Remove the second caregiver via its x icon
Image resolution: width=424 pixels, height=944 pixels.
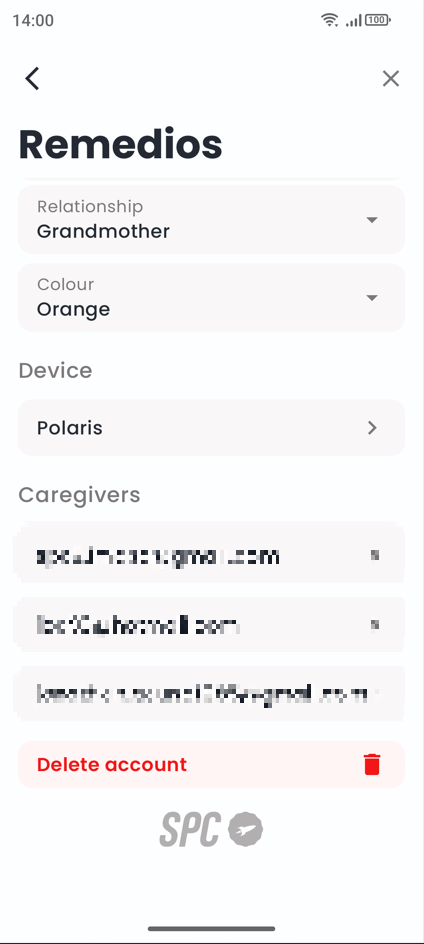[375, 625]
